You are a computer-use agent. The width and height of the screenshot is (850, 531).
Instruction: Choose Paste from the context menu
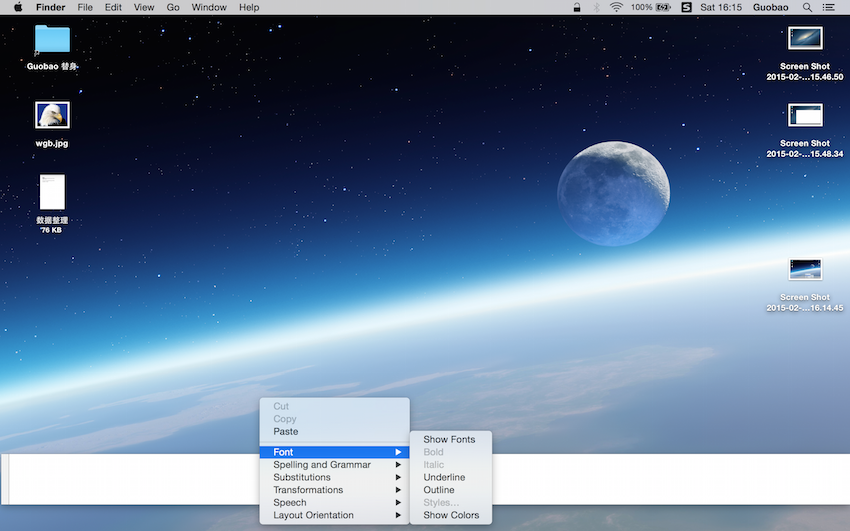pyautogui.click(x=286, y=432)
